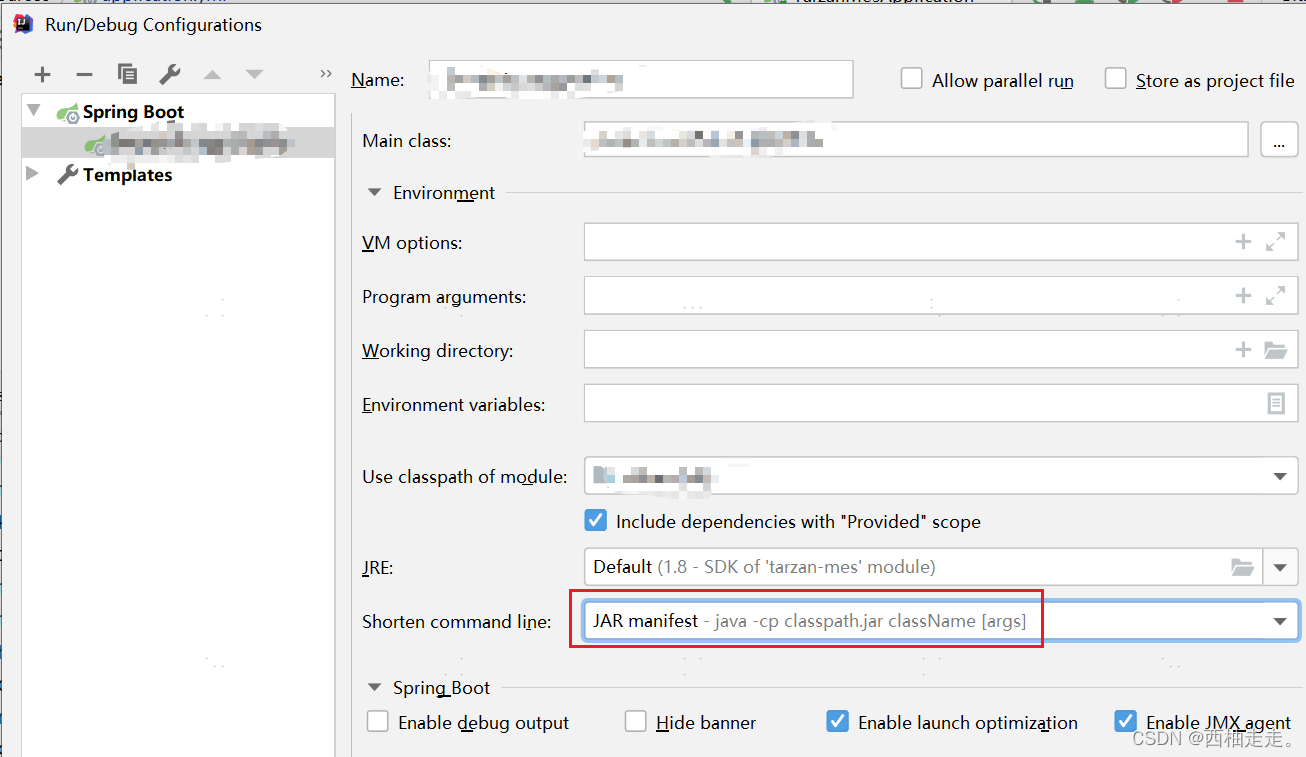Collapse the Environment section
This screenshot has width=1306, height=757.
pyautogui.click(x=374, y=192)
